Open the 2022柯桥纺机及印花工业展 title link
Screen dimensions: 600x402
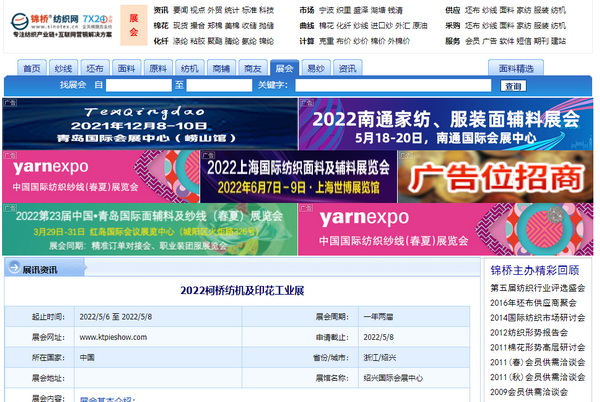[241, 291]
